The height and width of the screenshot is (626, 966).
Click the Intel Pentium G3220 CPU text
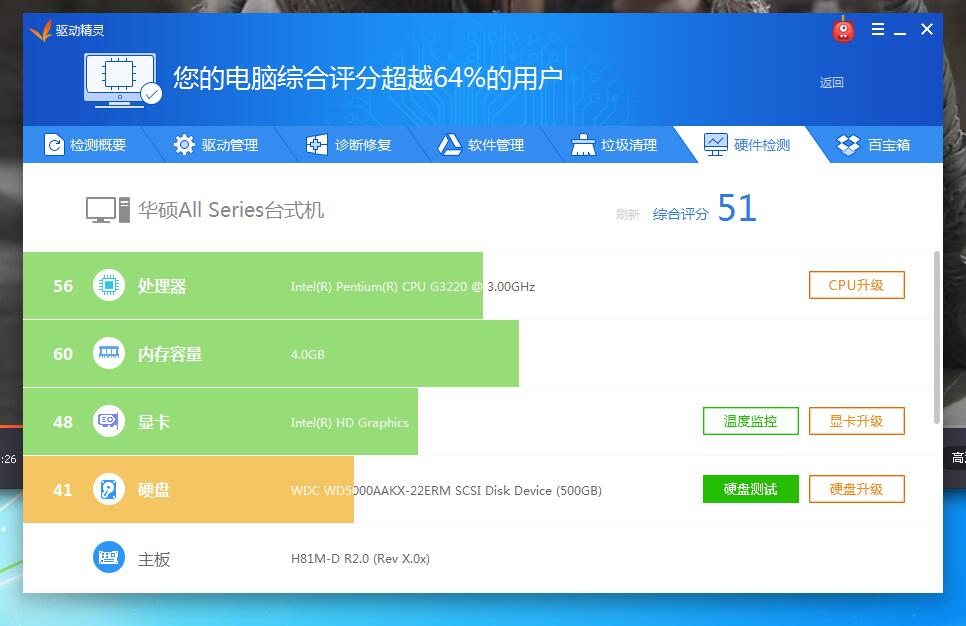pos(413,287)
